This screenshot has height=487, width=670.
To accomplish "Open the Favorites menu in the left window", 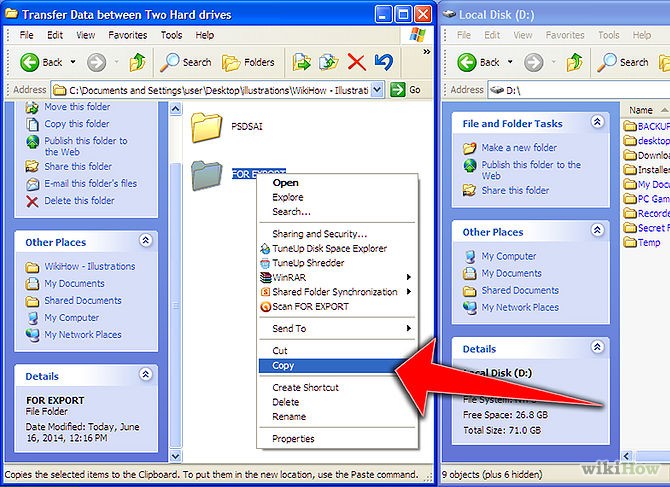I will pos(127,35).
